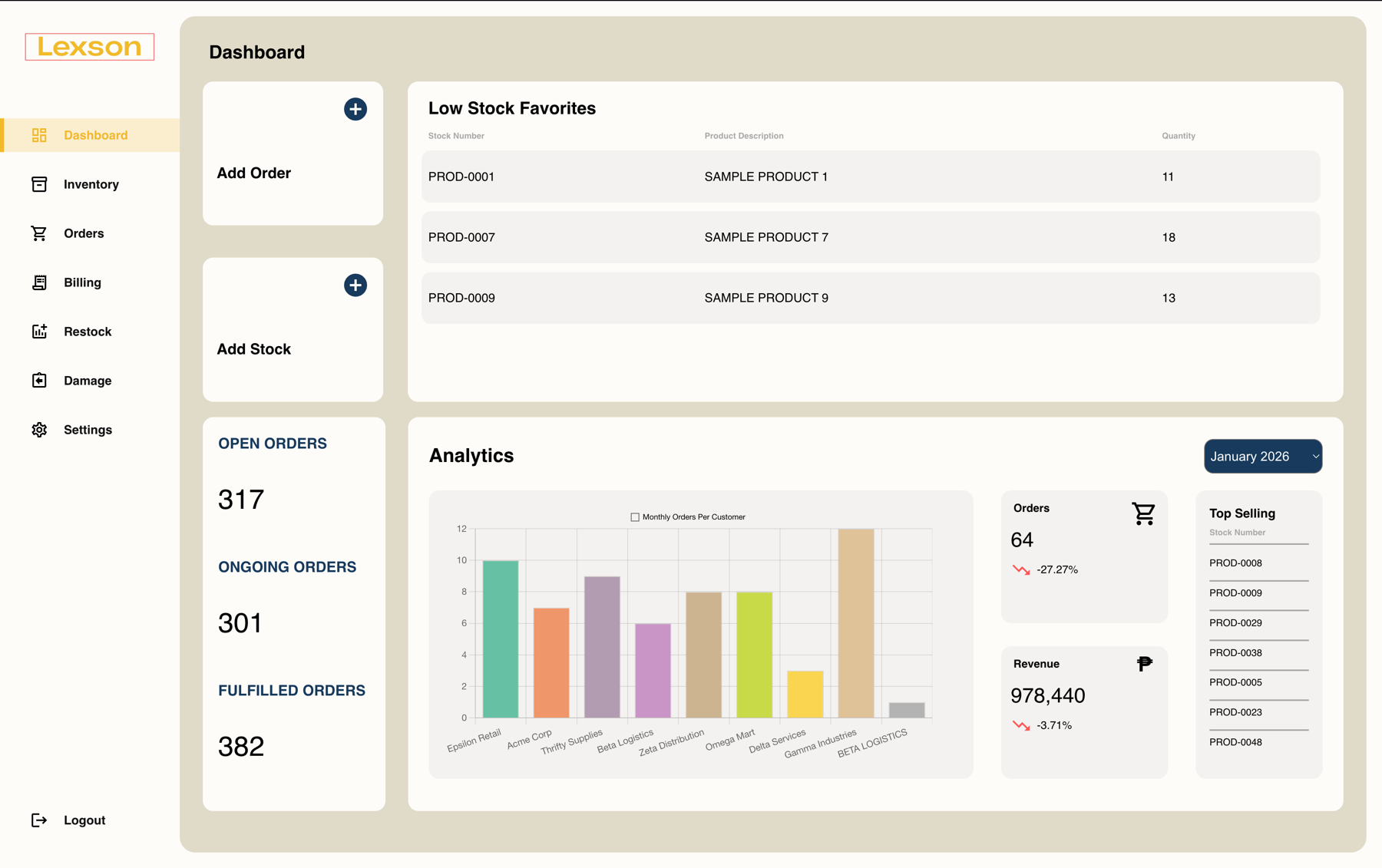Screen dimensions: 1382x868
Task: Open Settings via the gear icon
Action: (39, 429)
